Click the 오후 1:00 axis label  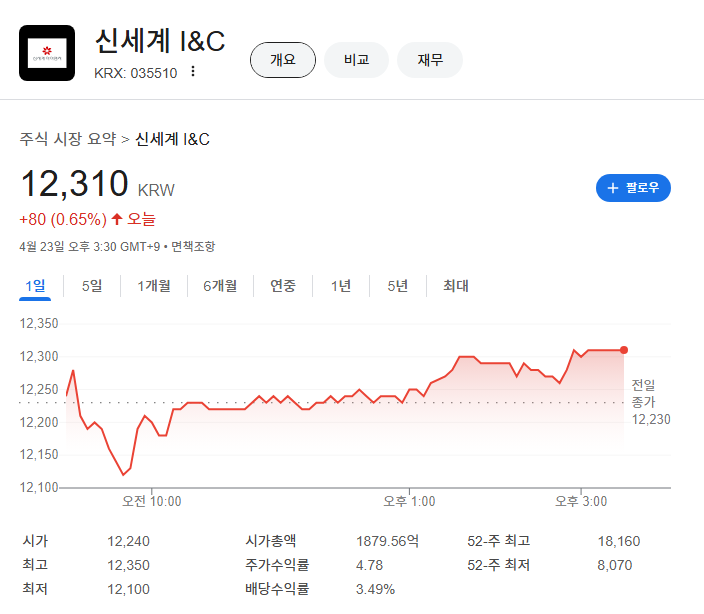click(409, 501)
